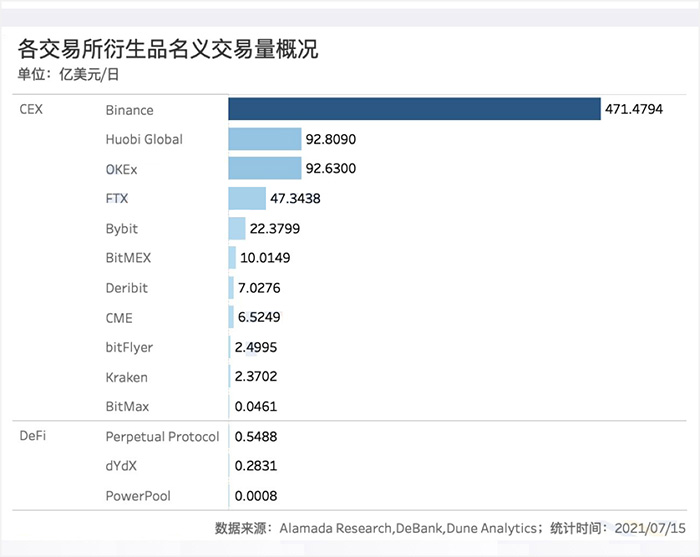Click the Deribit row label
Screen dimensions: 700x557
[x=126, y=288]
